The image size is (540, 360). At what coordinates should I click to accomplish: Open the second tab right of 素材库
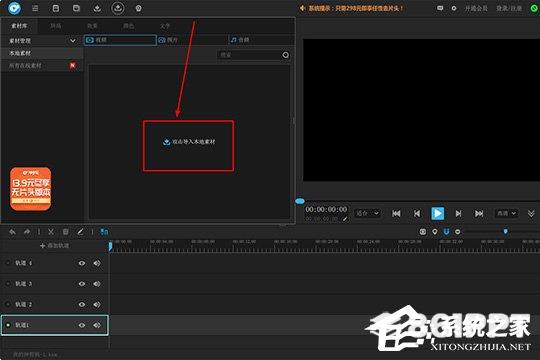(x=92, y=26)
